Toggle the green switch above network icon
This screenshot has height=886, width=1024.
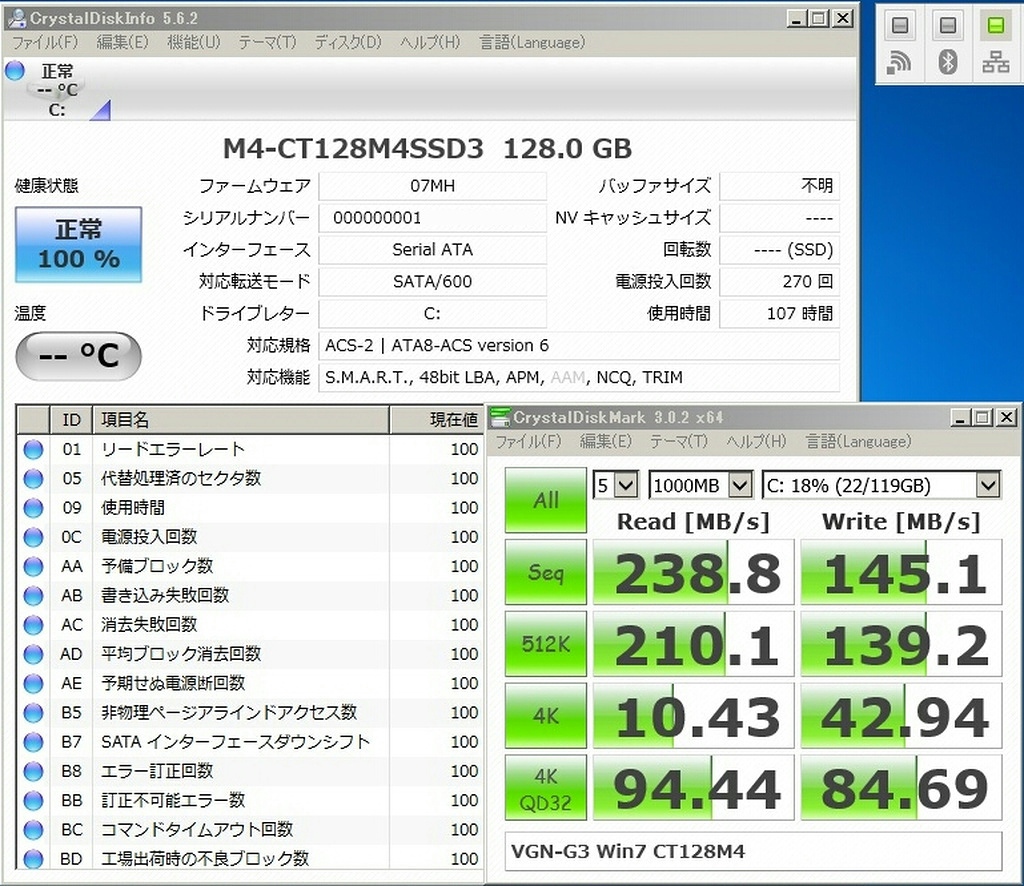(995, 25)
